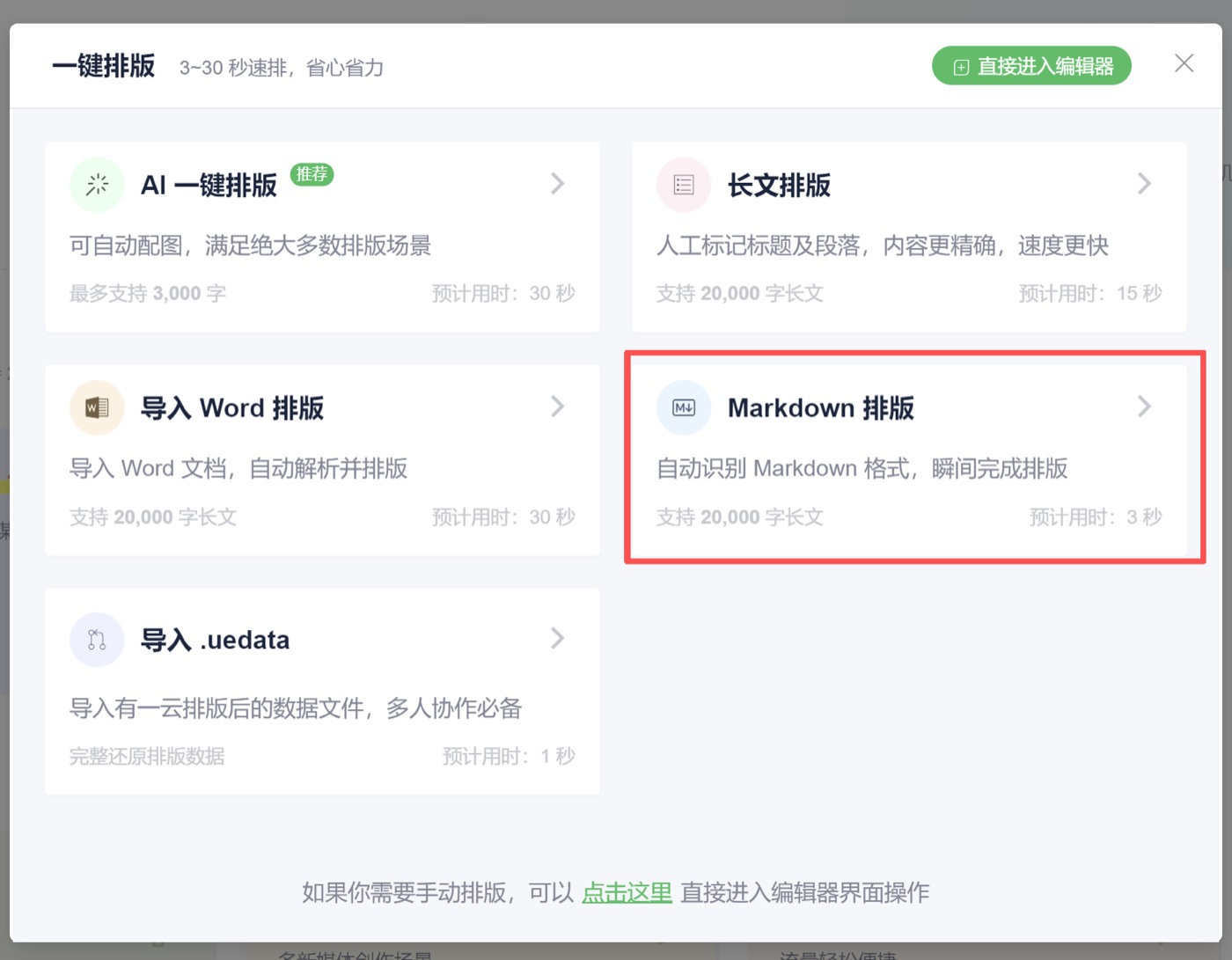
Task: Click the 导入 .uedata file icon
Action: tap(97, 640)
